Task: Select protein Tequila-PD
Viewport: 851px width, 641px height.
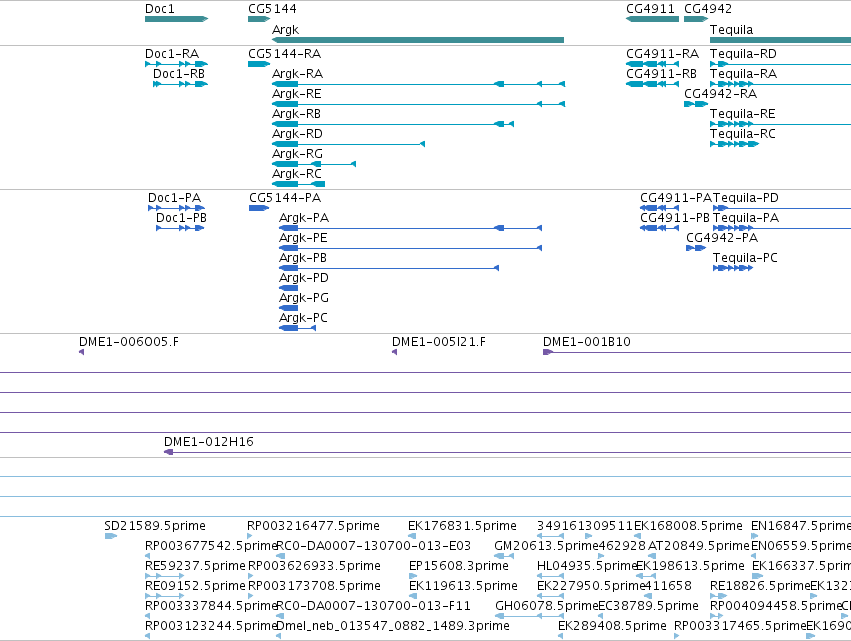Action: pos(782,208)
